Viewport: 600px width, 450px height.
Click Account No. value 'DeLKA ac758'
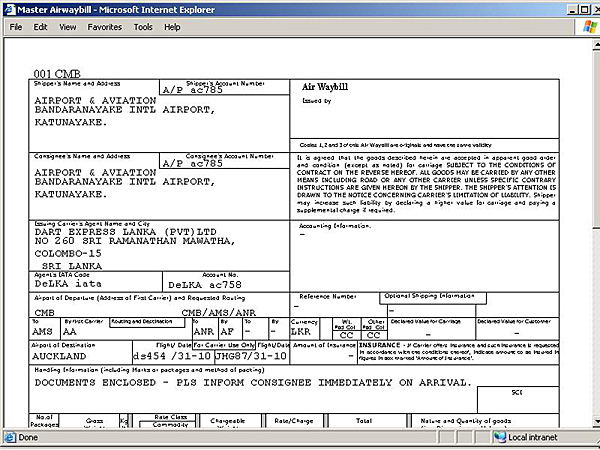(x=205, y=285)
